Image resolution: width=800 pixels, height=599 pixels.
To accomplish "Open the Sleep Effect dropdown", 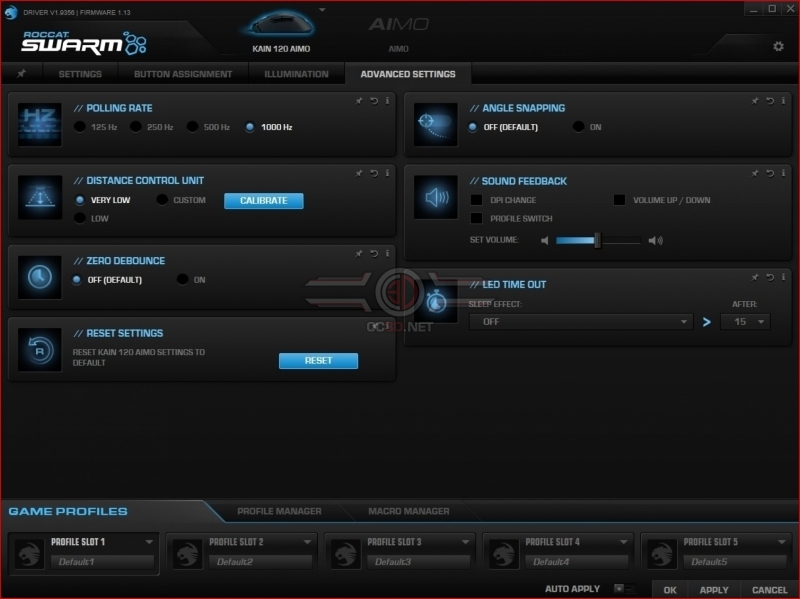I will [x=581, y=322].
